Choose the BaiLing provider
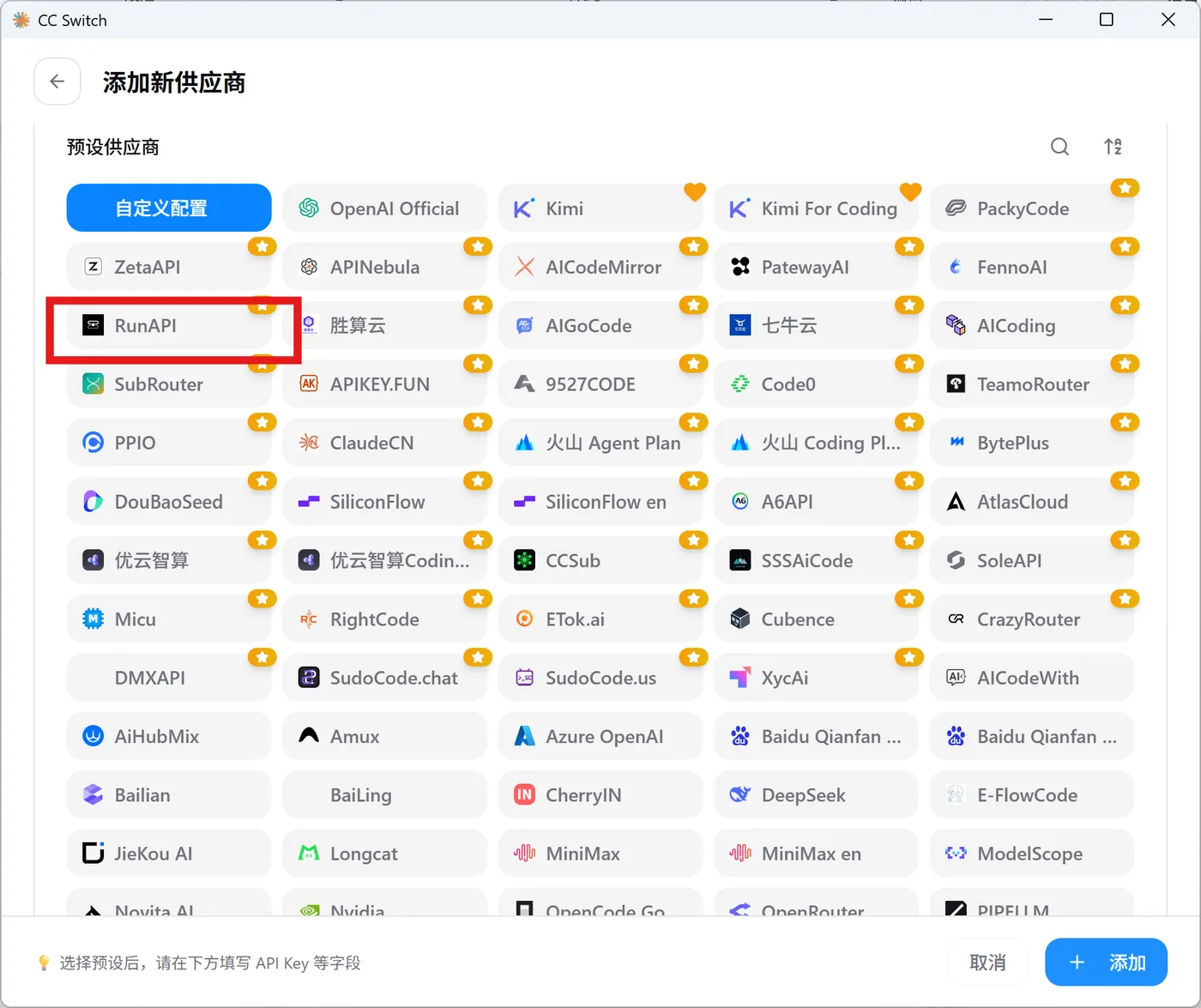 click(384, 794)
